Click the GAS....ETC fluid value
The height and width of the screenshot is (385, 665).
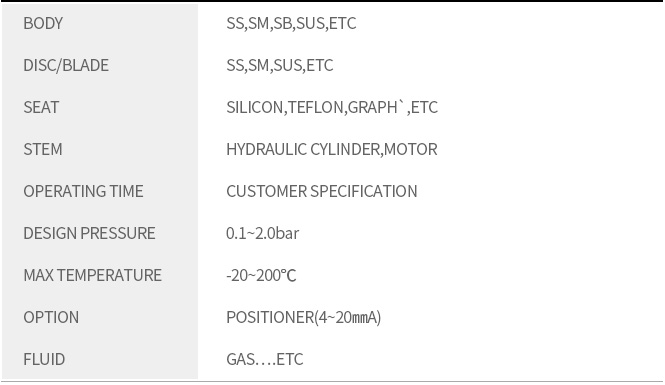click(265, 359)
